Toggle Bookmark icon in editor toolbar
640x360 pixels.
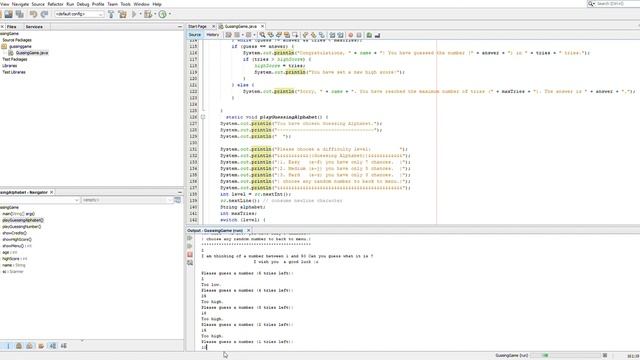tap(322, 35)
